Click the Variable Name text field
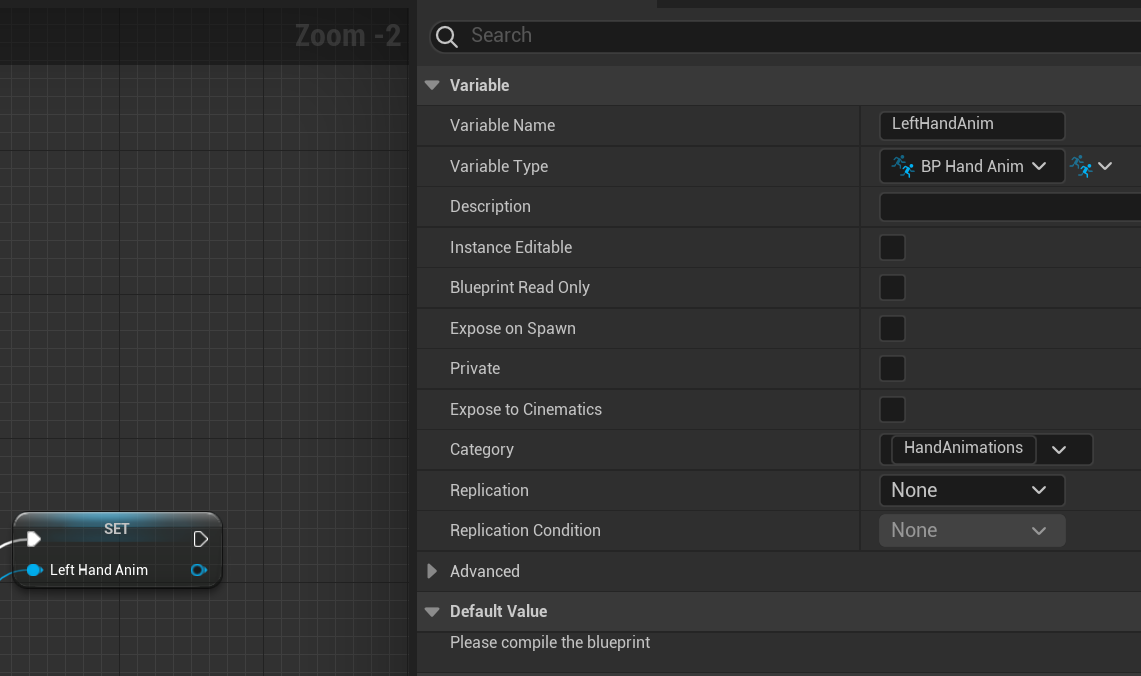 971,125
